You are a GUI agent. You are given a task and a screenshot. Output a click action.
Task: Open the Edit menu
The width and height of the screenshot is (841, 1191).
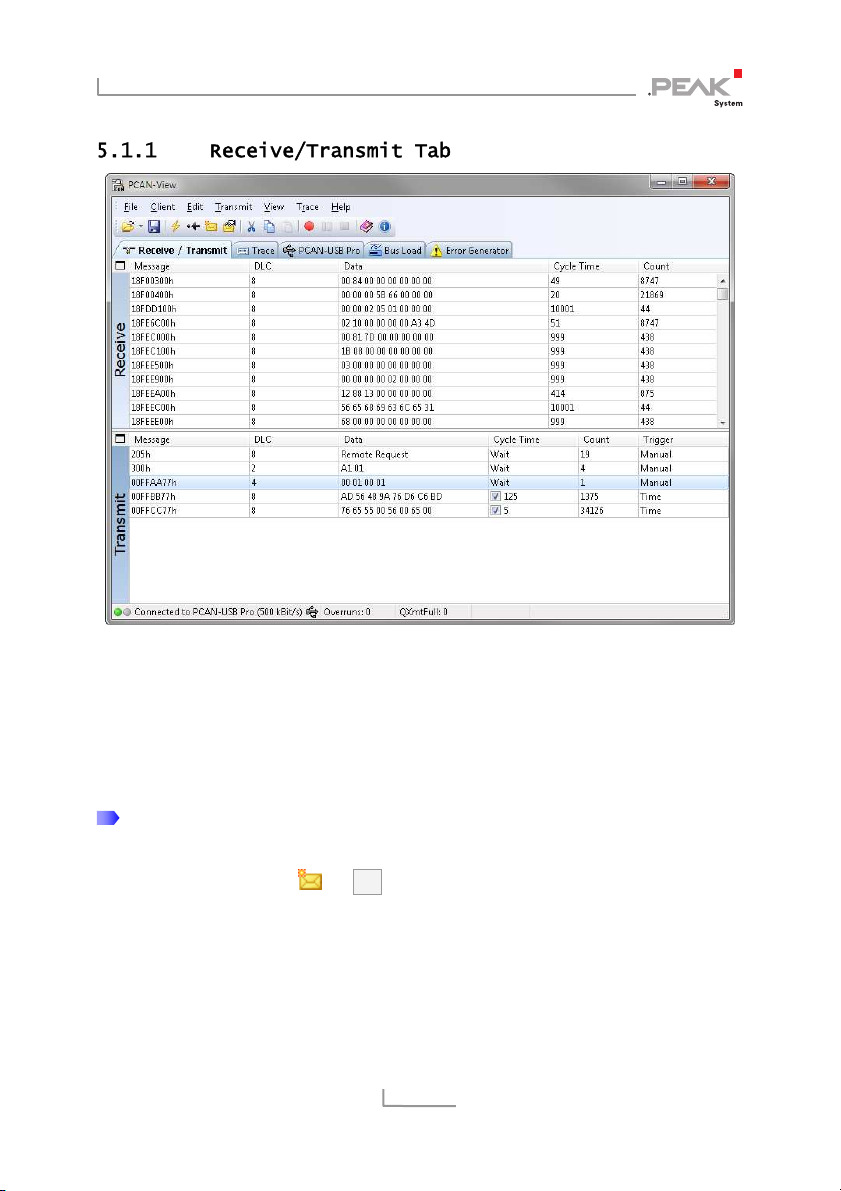click(195, 207)
